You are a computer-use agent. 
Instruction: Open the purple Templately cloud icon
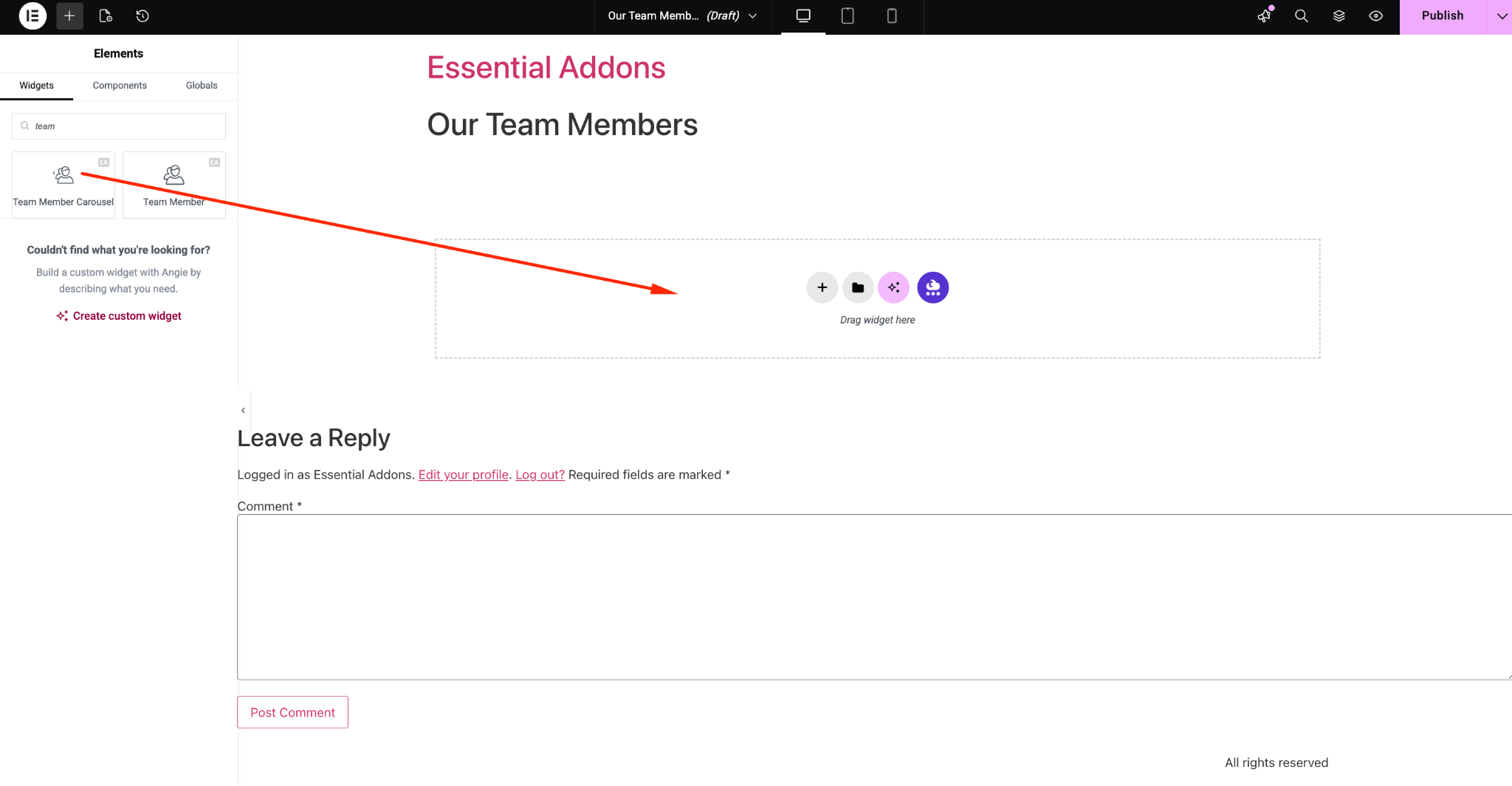(x=933, y=287)
